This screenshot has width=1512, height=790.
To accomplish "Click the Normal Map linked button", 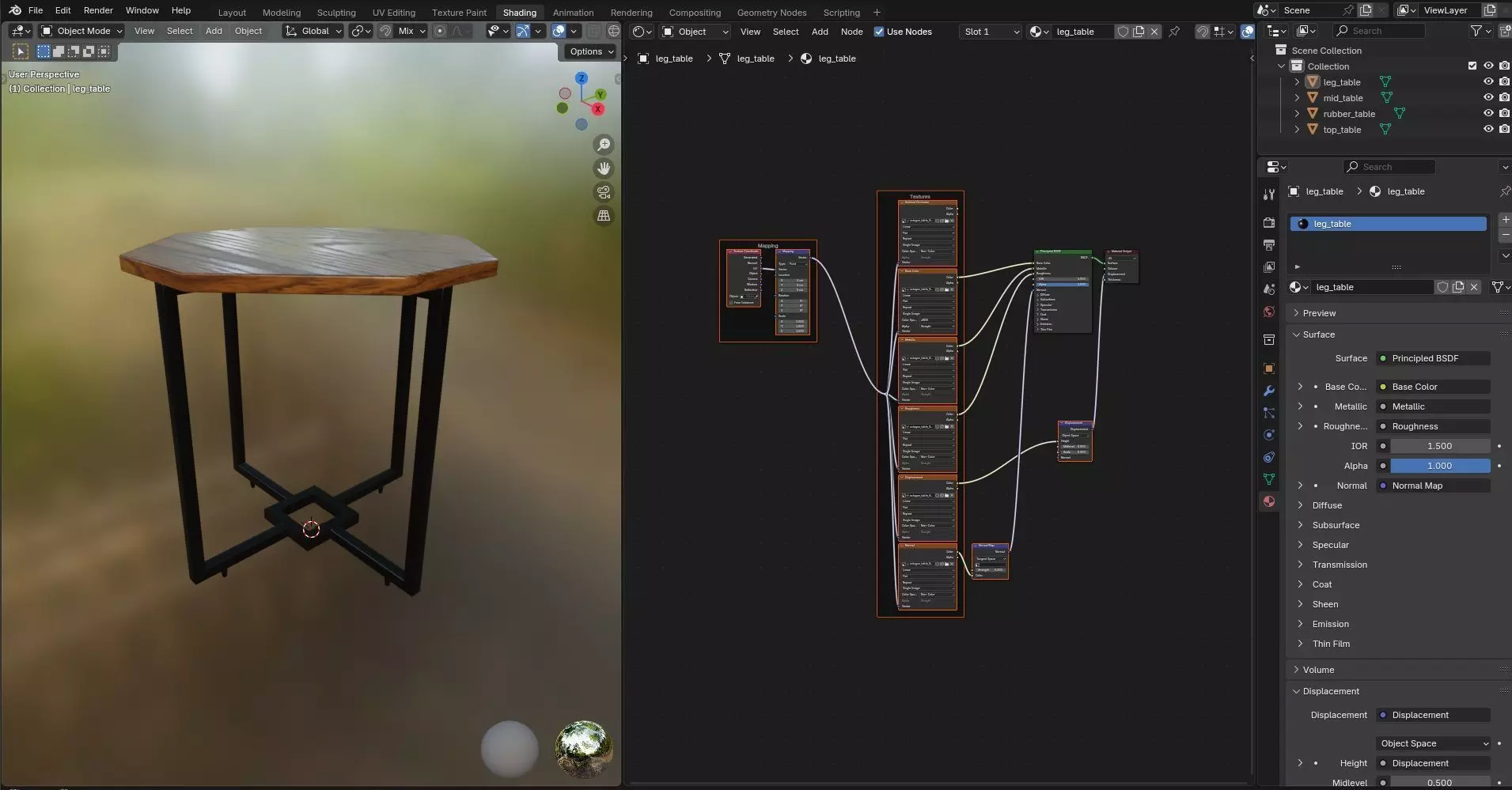I will (x=1433, y=486).
